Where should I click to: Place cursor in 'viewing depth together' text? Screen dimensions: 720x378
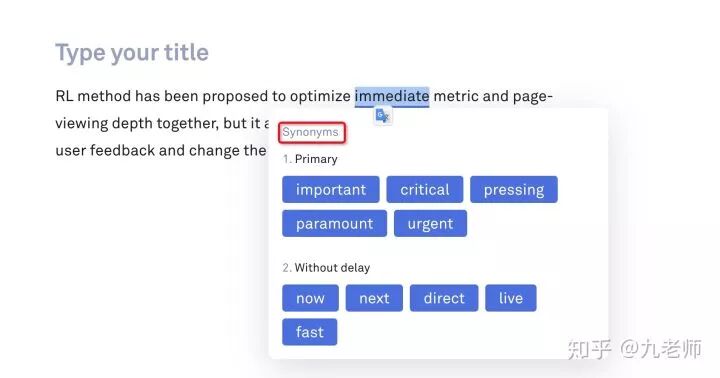137,123
